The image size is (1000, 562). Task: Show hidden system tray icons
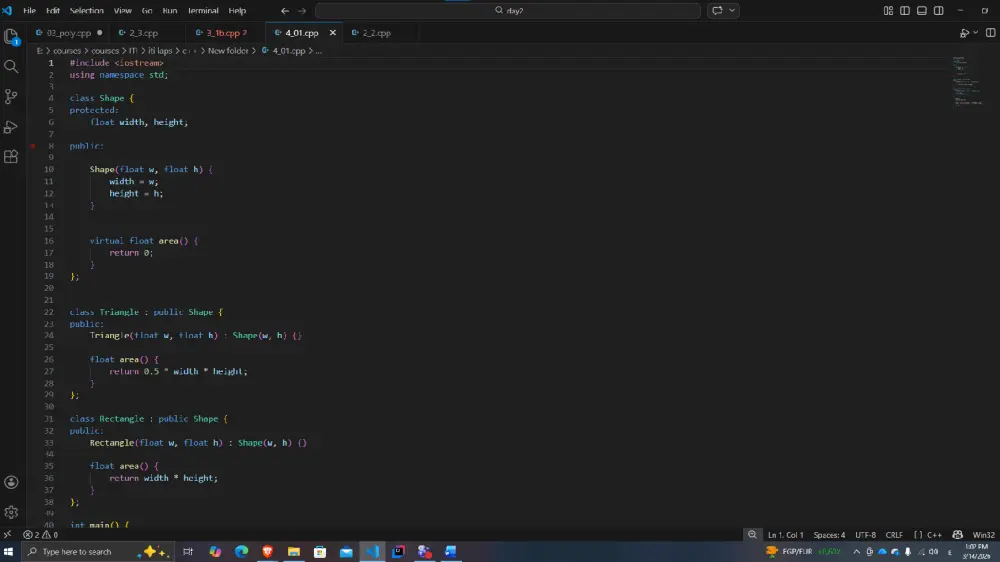(x=857, y=552)
